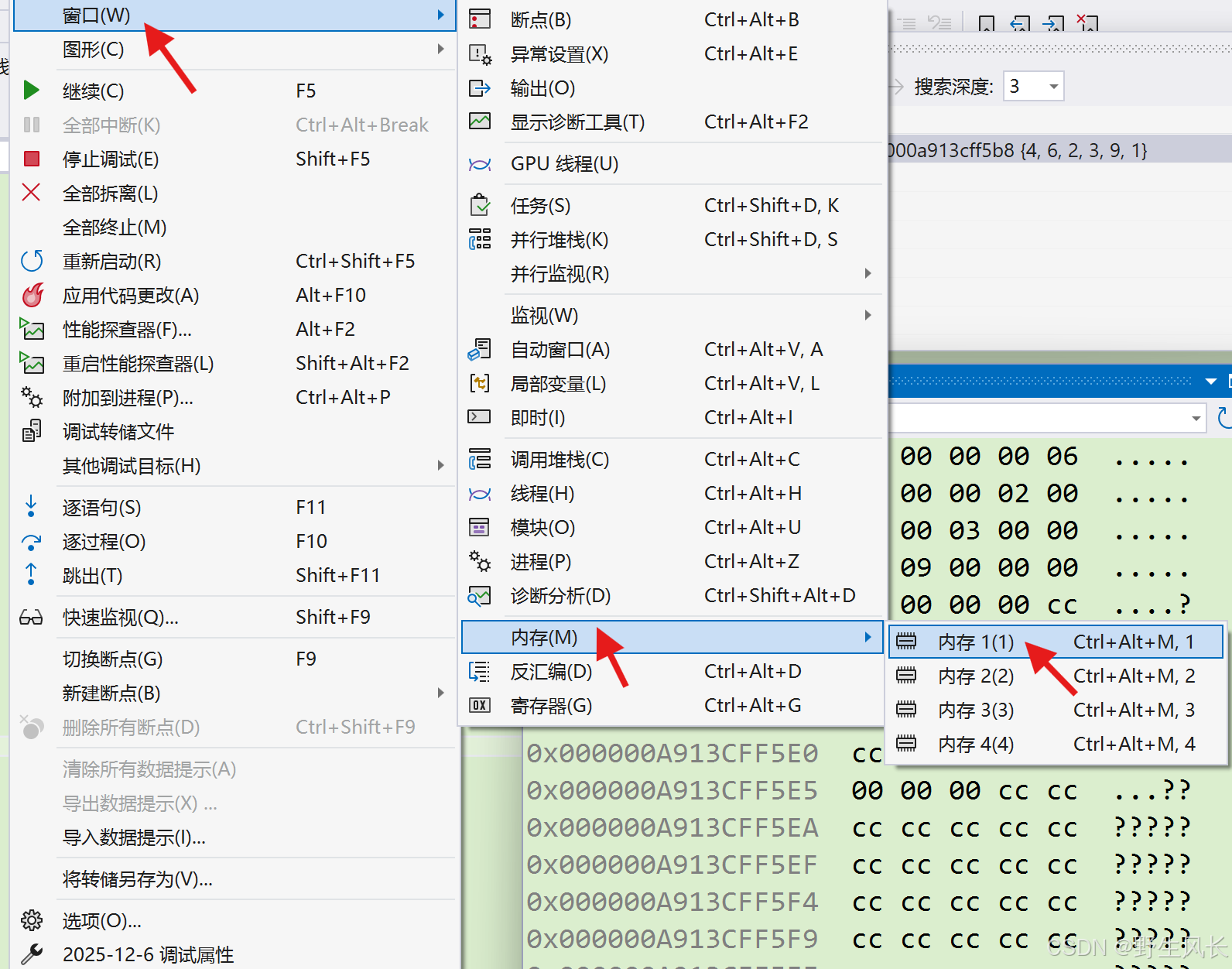
Task: Click the Autos window icon
Action: (480, 350)
